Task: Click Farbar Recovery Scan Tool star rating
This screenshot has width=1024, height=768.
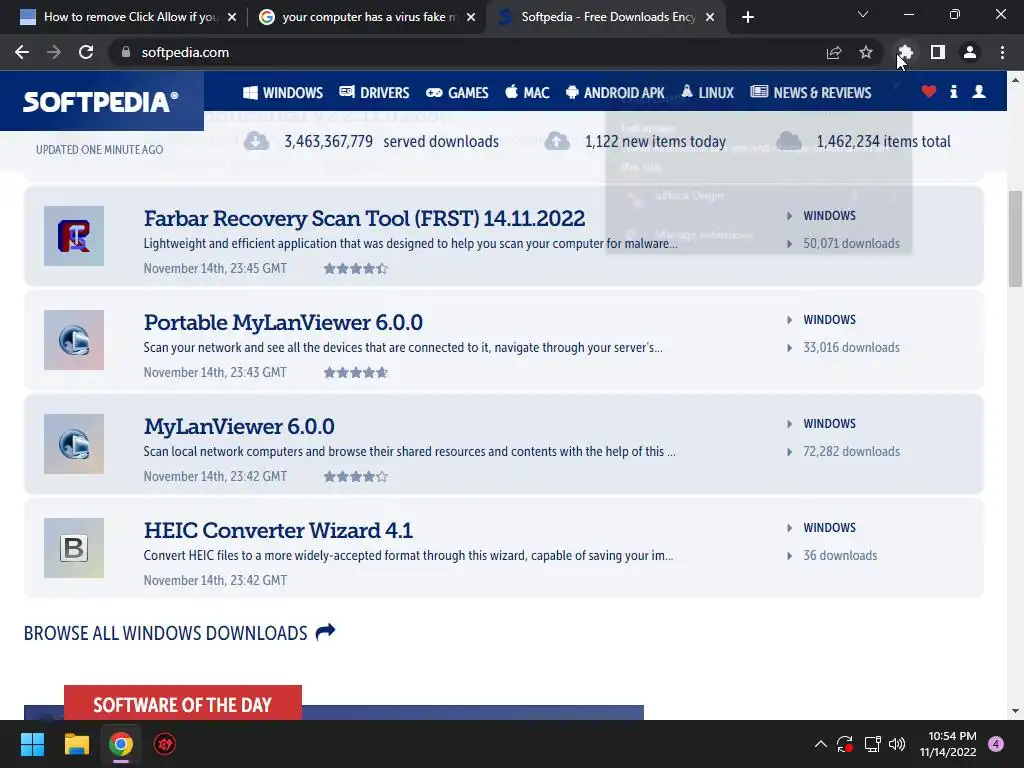Action: click(356, 268)
